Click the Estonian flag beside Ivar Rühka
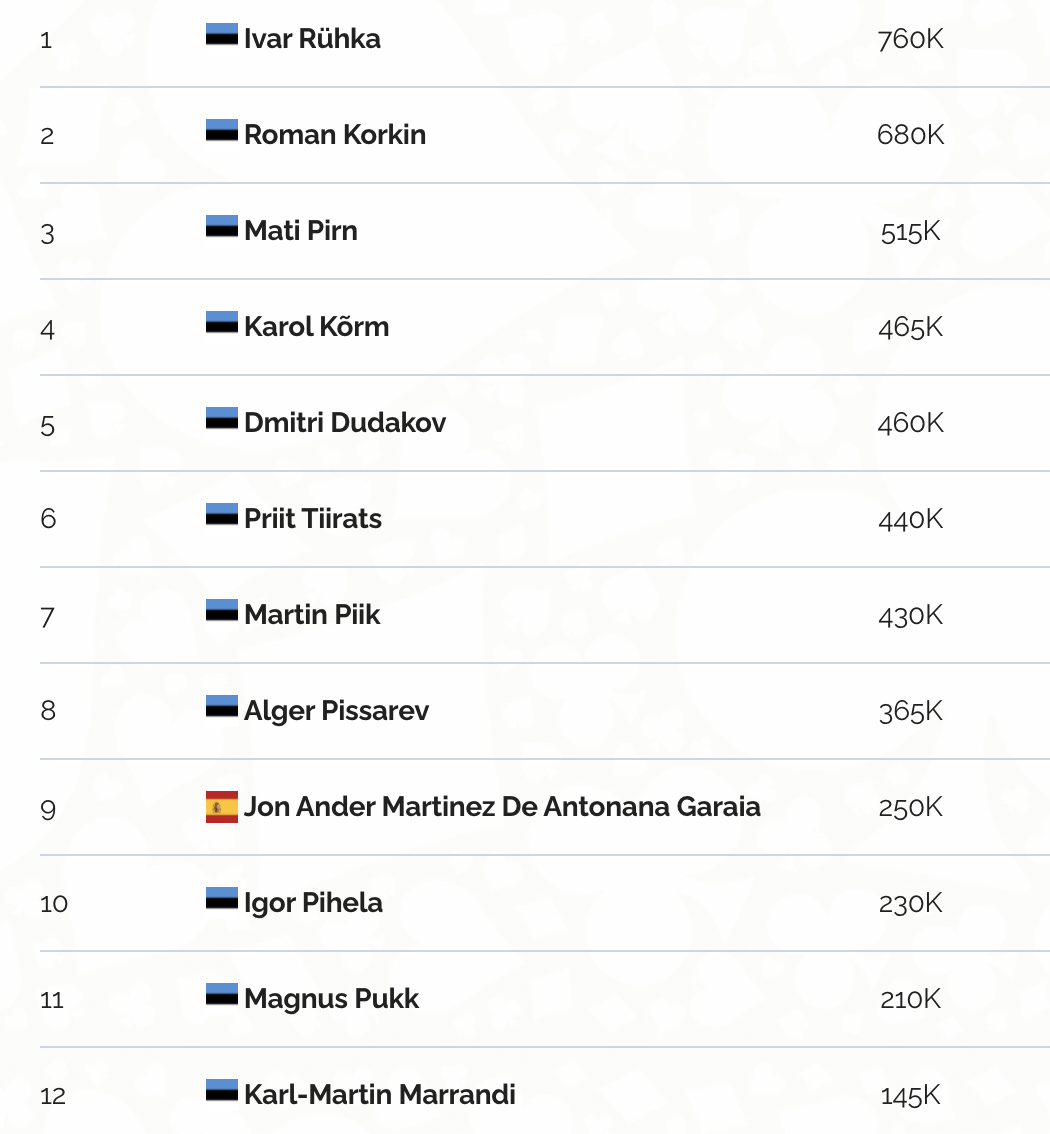Image resolution: width=1050 pixels, height=1134 pixels. pos(221,35)
